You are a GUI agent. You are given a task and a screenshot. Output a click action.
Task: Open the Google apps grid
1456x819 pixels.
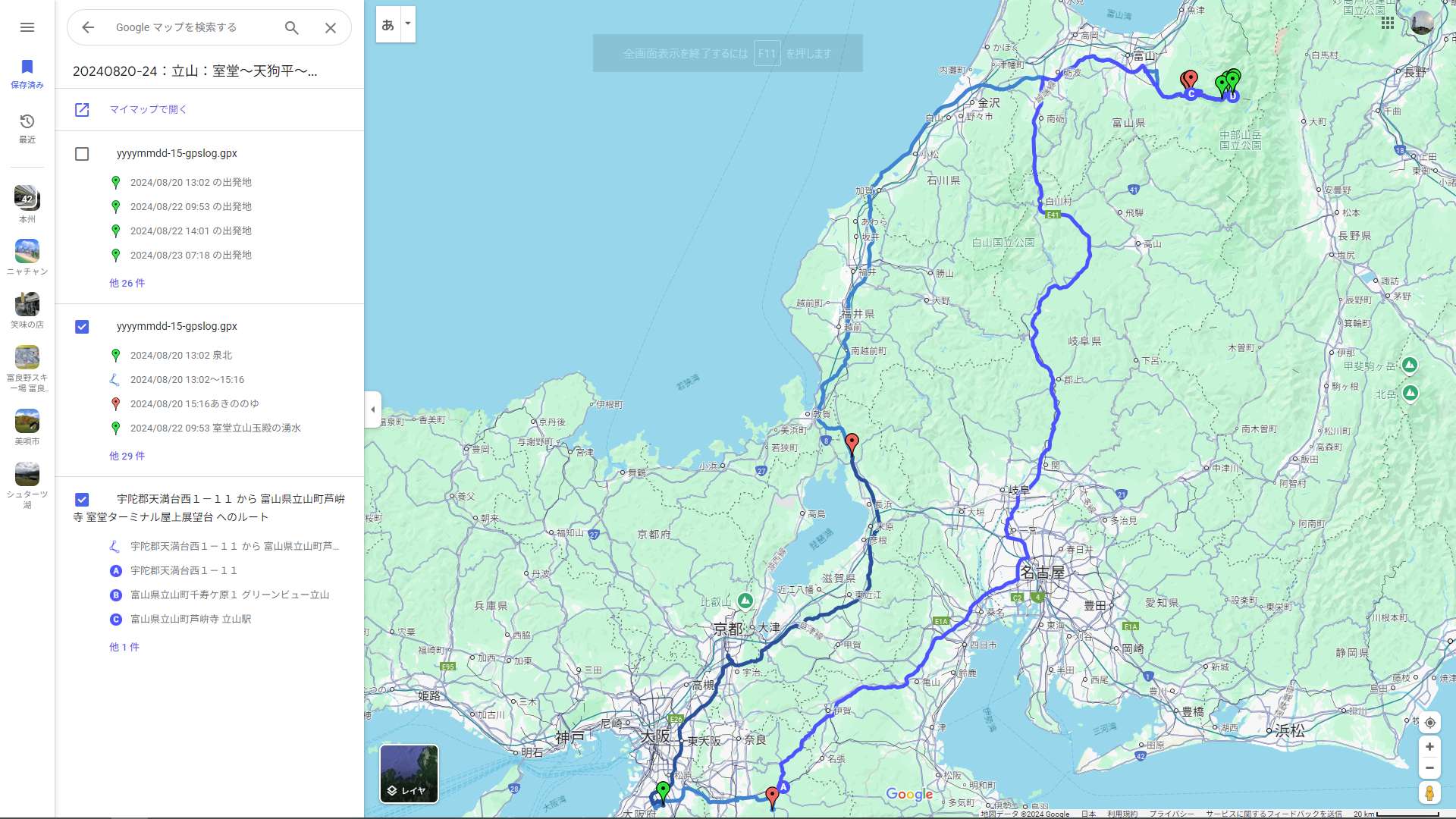1388,24
